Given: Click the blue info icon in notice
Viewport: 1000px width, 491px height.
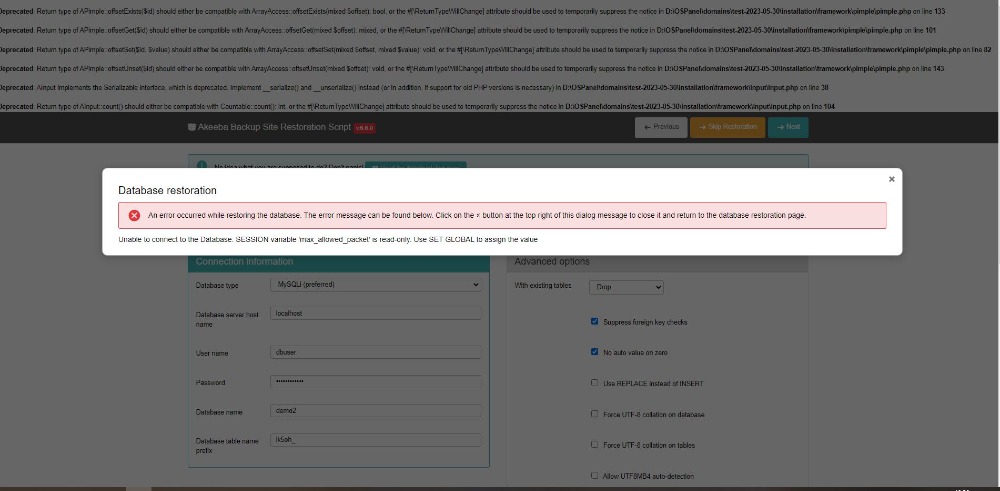Looking at the screenshot, I should pos(201,165).
